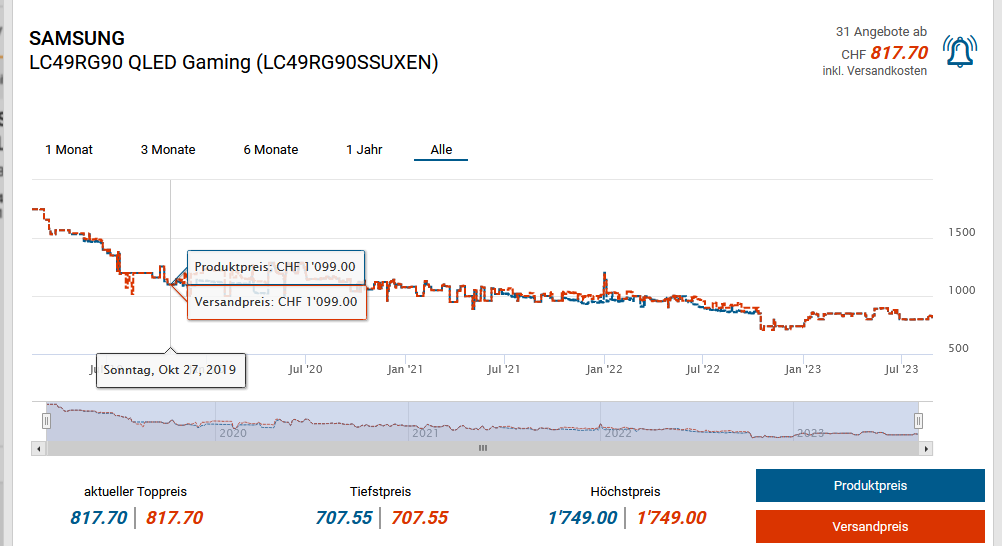Click the Sonntag, Okt 27, 2019 date label
The width and height of the screenshot is (1002, 546).
click(170, 370)
